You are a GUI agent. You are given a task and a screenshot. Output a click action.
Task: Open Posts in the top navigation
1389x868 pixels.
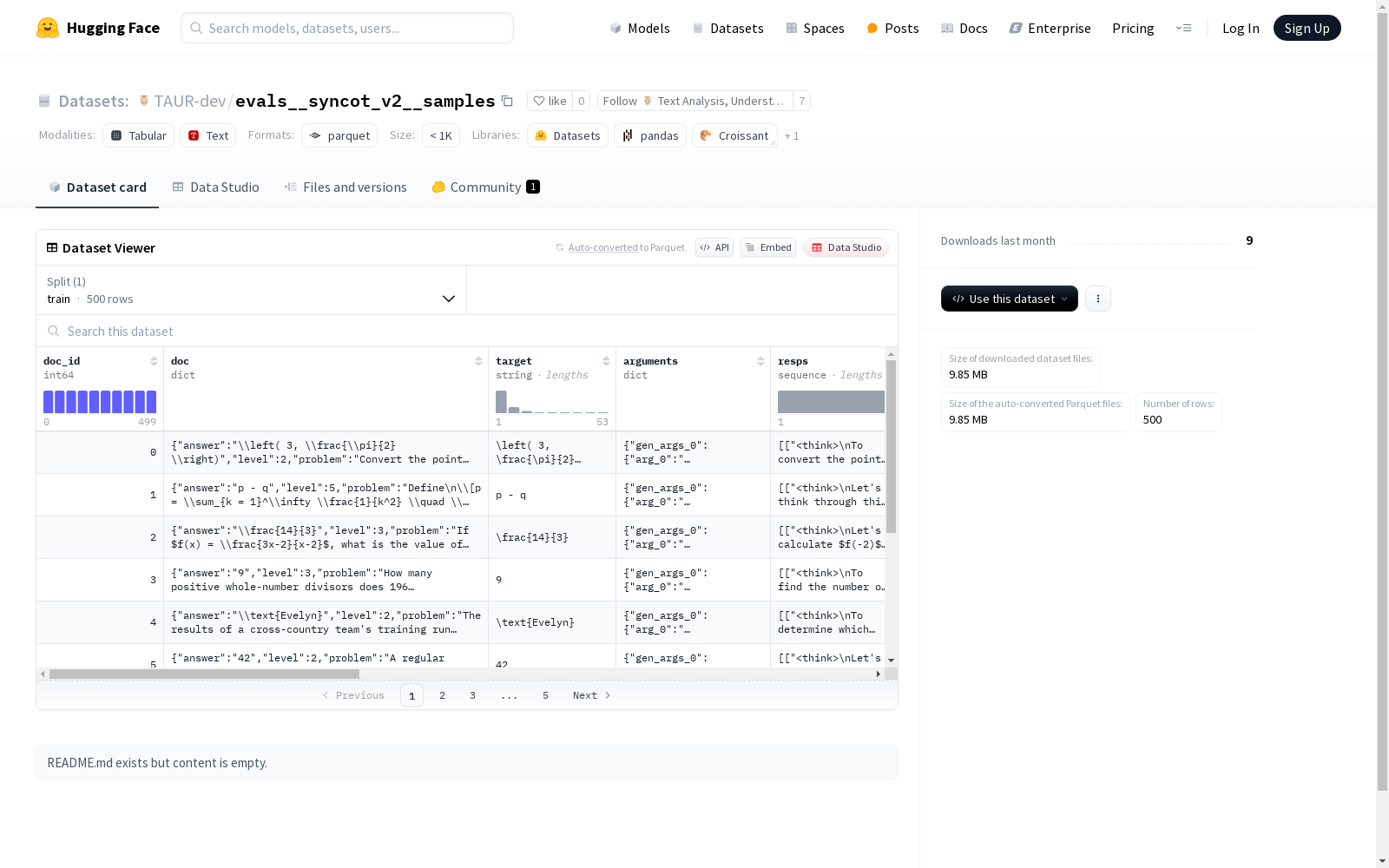[893, 28]
